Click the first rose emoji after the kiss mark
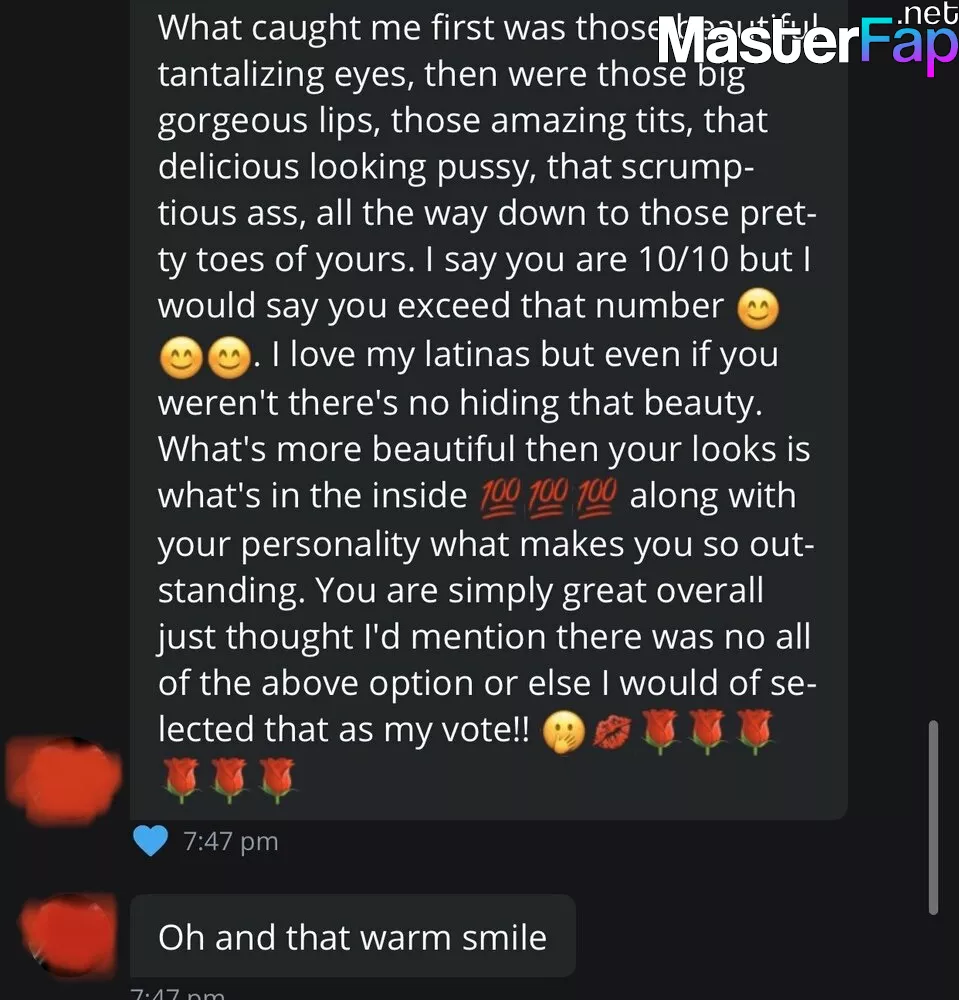 [x=659, y=731]
